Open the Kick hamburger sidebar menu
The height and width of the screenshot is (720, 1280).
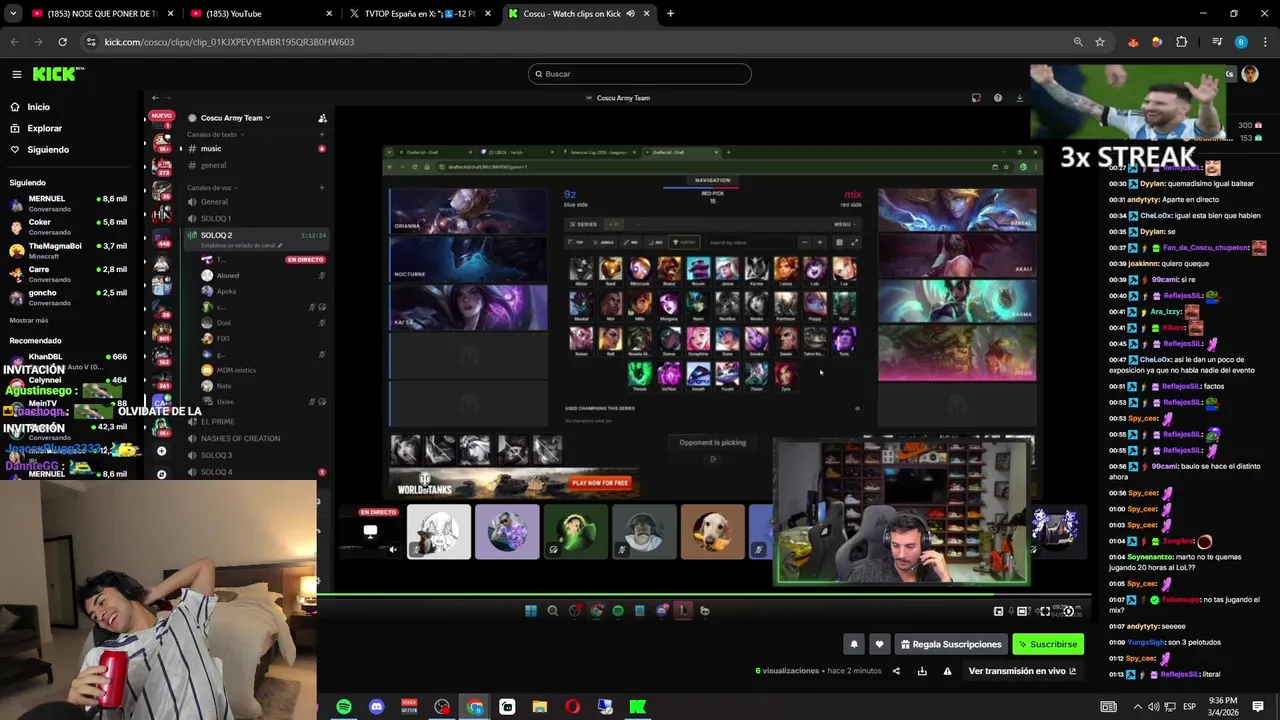[x=17, y=74]
